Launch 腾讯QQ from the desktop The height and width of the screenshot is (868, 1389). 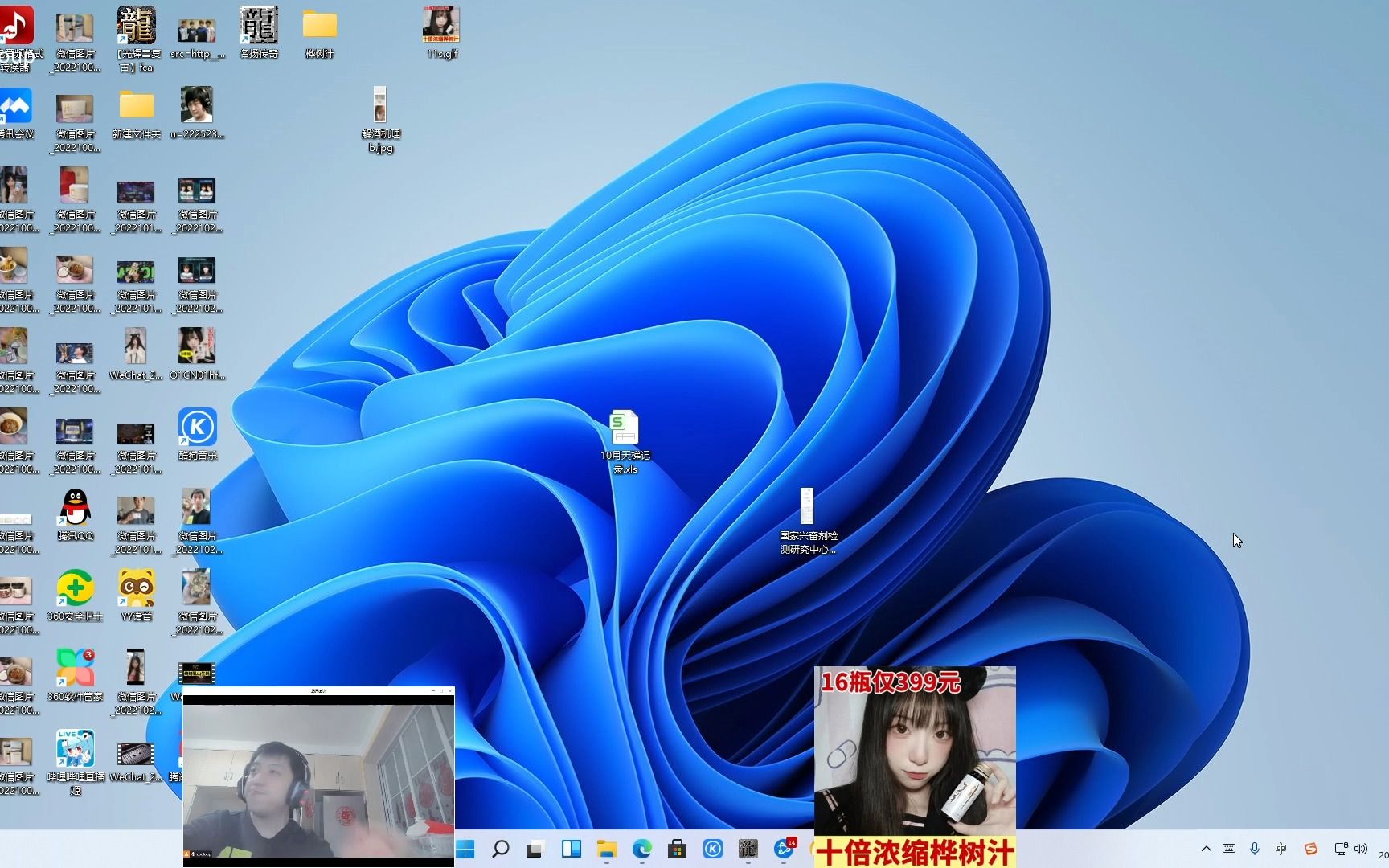pos(76,514)
